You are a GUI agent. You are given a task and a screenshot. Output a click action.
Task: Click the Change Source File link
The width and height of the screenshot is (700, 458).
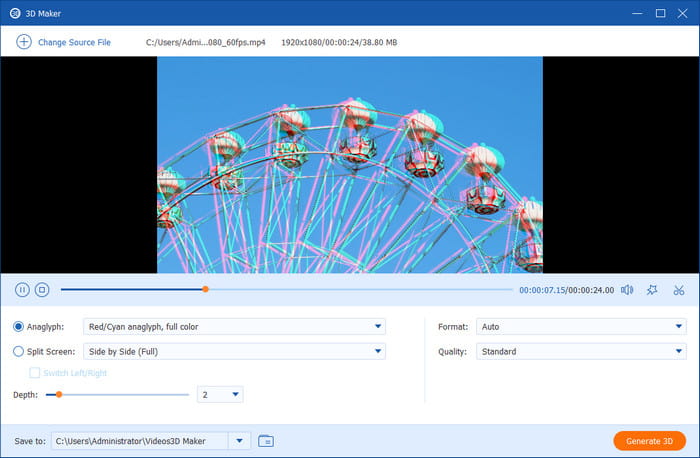(x=74, y=42)
